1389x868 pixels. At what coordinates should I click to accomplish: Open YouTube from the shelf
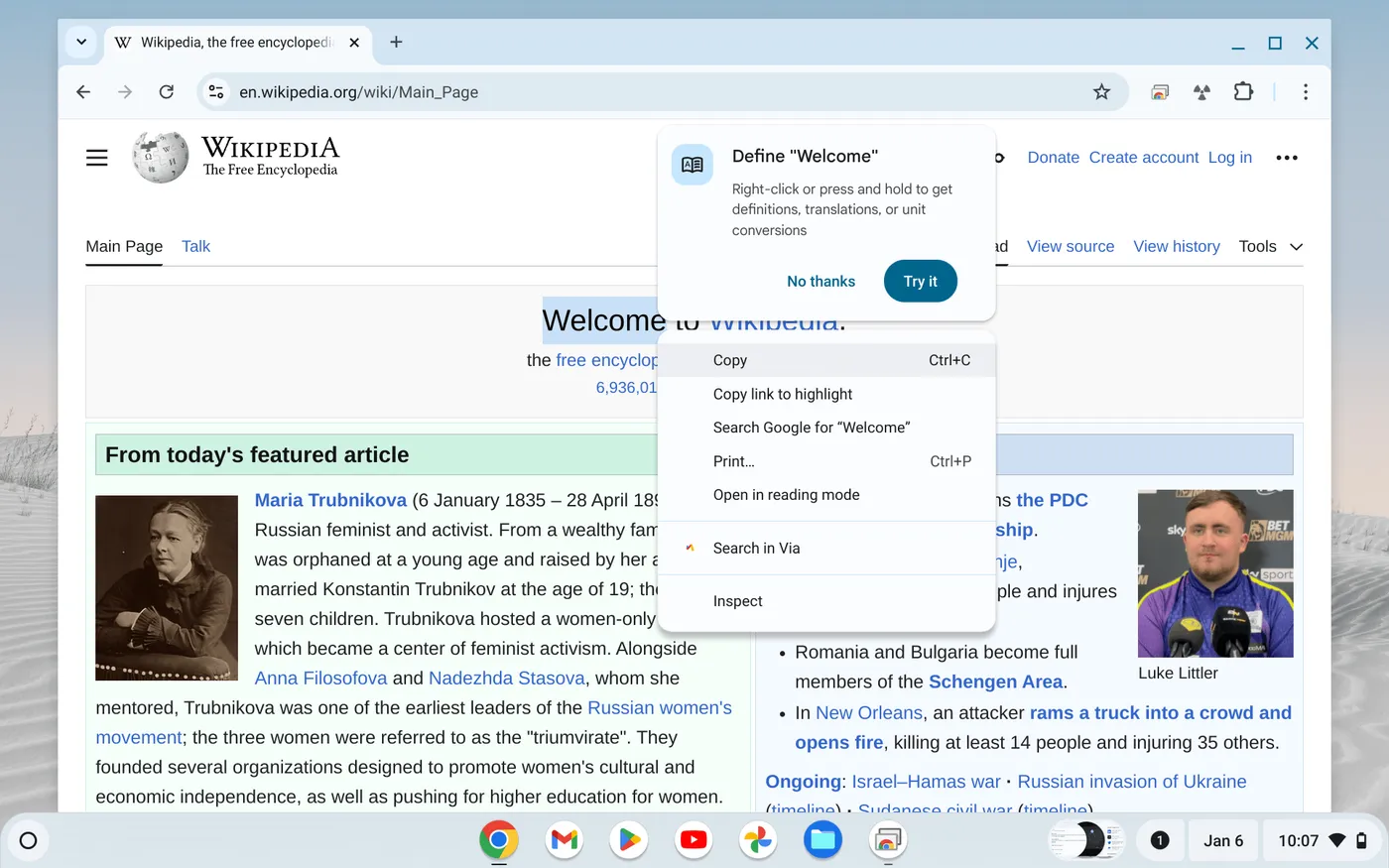(694, 841)
